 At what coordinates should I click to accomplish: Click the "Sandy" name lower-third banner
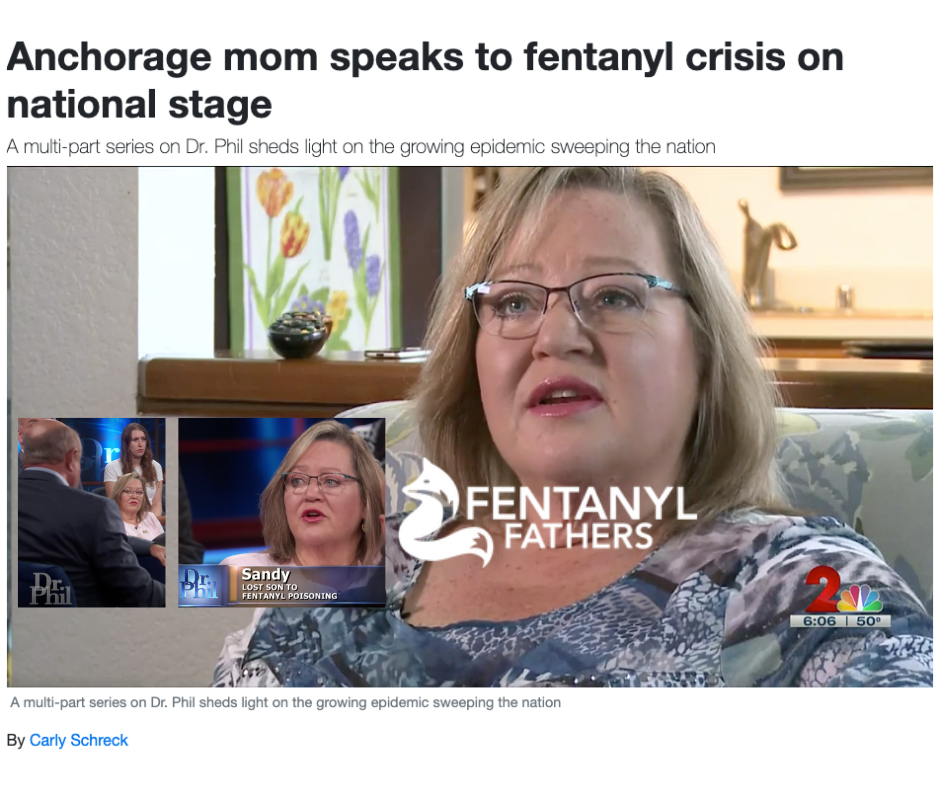tap(306, 585)
